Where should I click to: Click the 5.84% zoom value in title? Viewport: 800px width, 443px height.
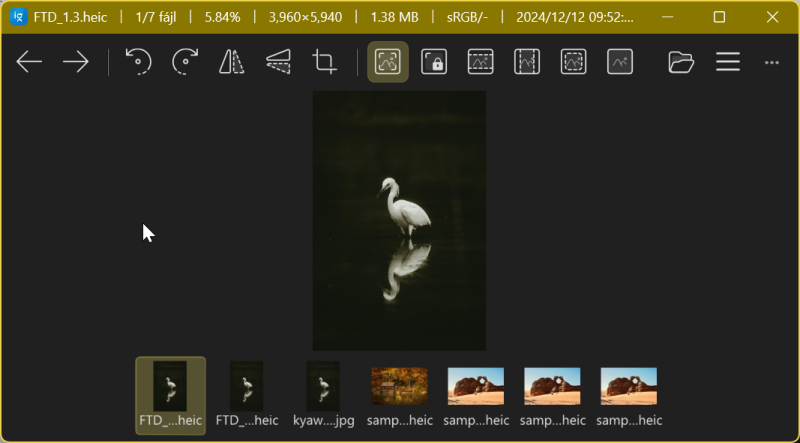(x=222, y=17)
